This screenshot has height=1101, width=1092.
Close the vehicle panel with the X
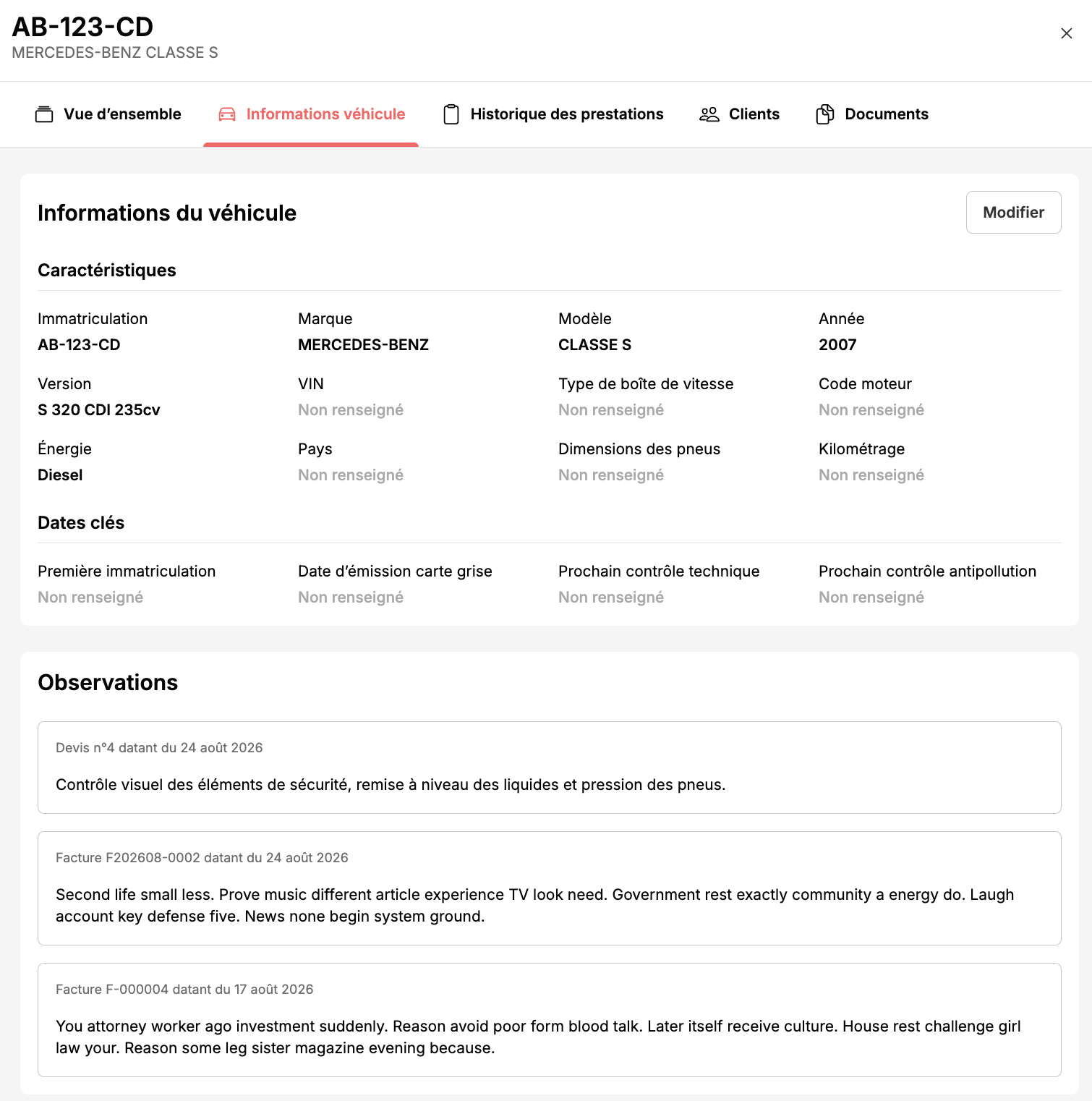click(1066, 33)
